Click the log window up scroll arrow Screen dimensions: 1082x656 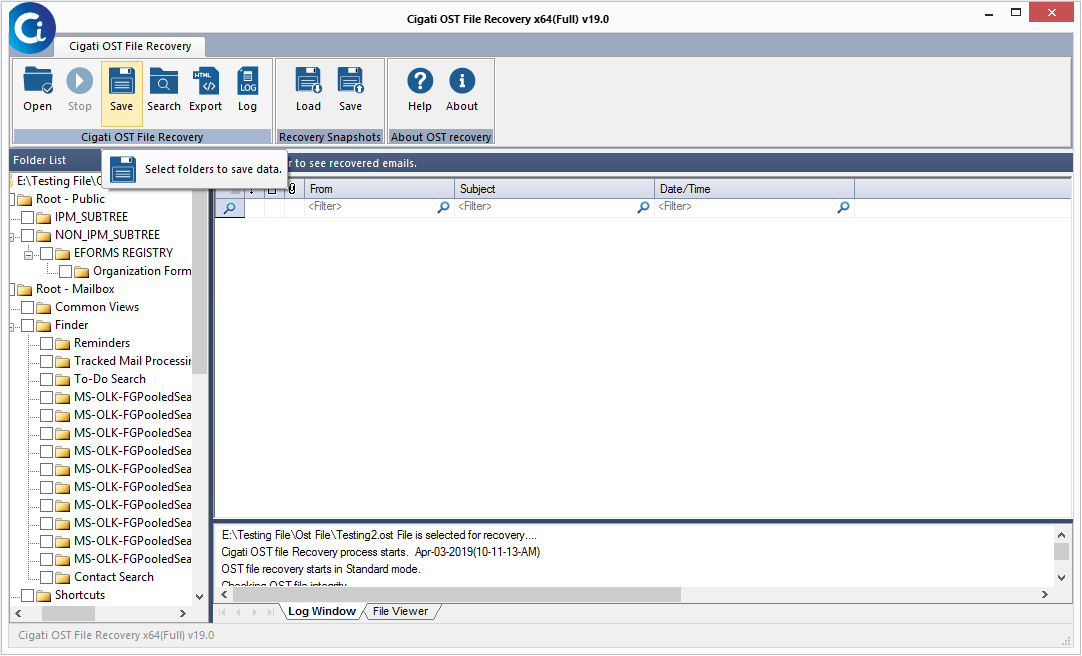(x=1061, y=535)
